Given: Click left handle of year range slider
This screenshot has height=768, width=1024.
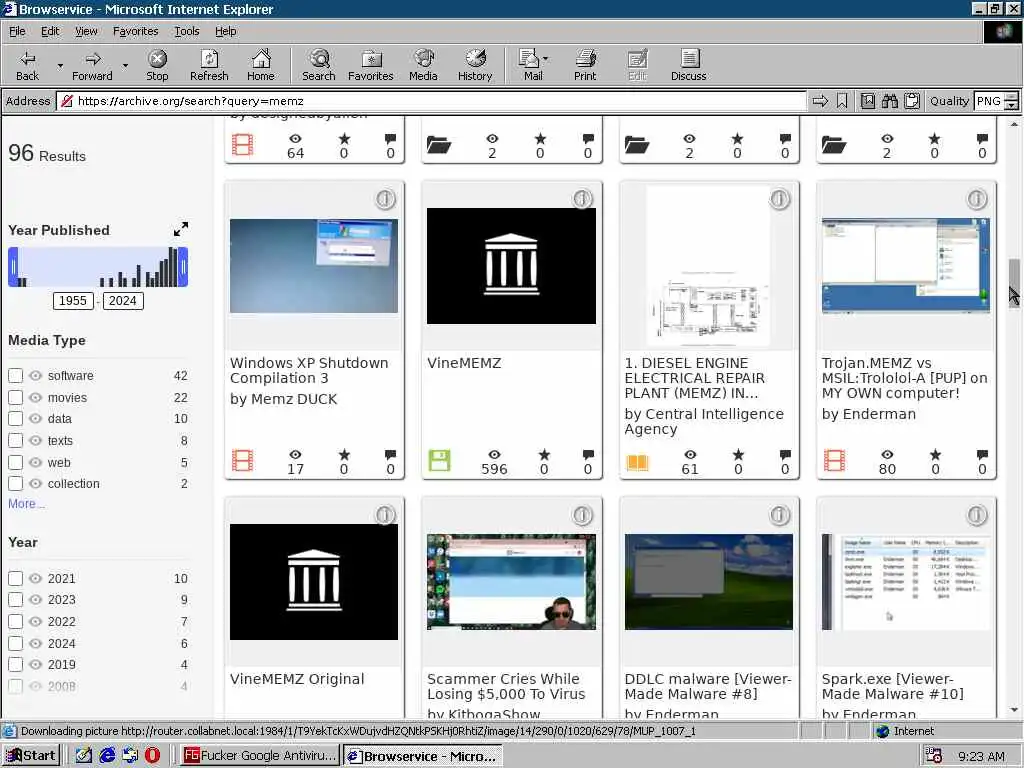Looking at the screenshot, I should coord(13,267).
